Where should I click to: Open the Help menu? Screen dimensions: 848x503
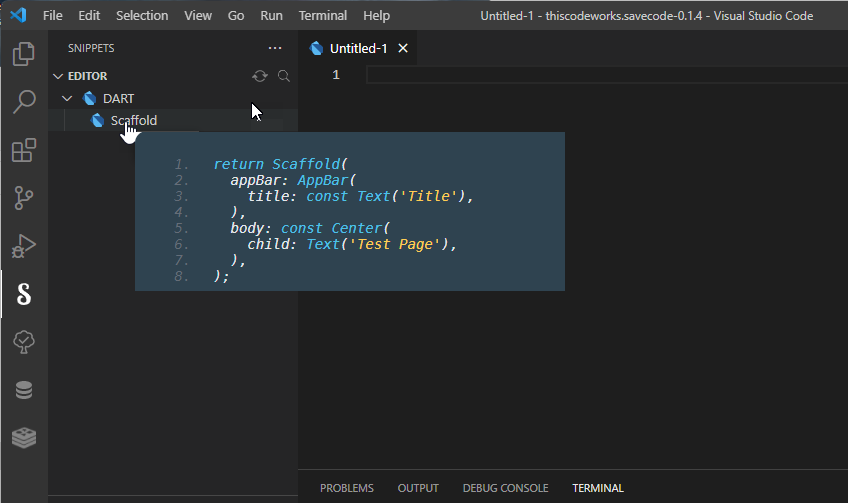pos(376,16)
